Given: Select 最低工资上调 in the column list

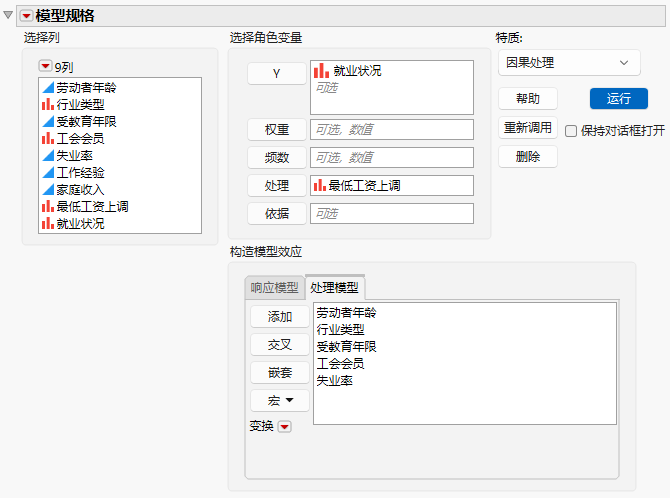Looking at the screenshot, I should click(92, 206).
